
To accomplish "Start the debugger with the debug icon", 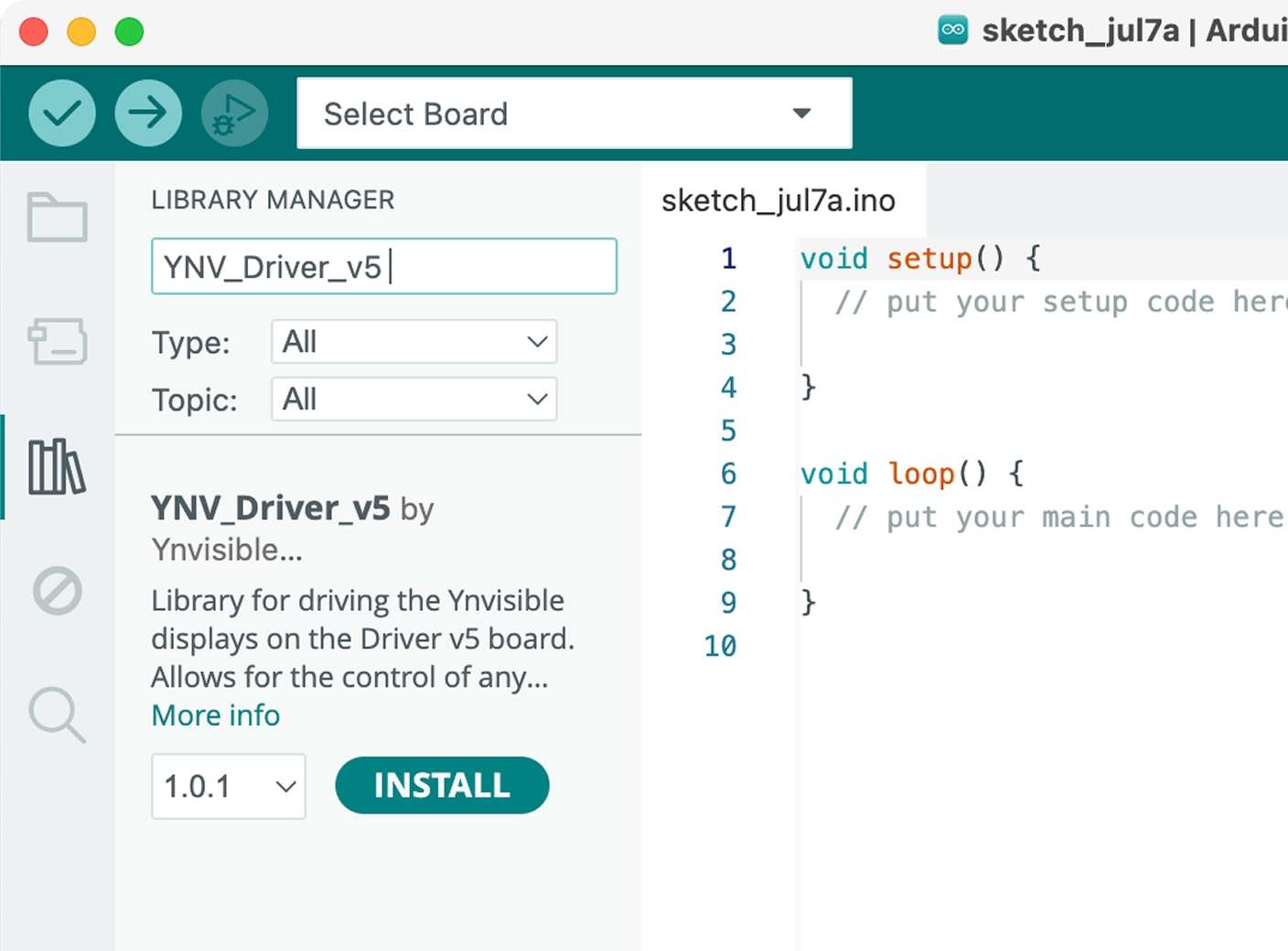I will pos(234,113).
